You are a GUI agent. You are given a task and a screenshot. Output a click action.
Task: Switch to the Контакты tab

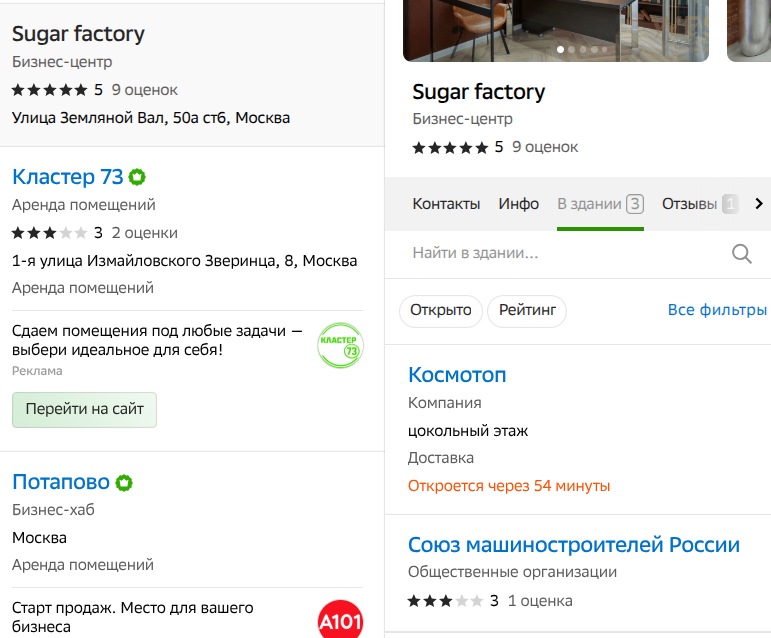[446, 204]
